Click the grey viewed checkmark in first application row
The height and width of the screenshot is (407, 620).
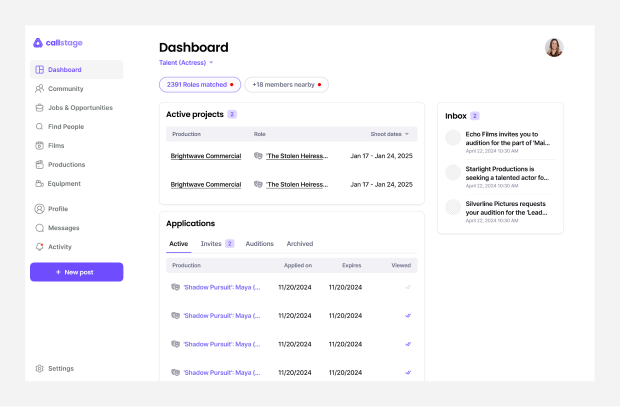click(x=408, y=287)
